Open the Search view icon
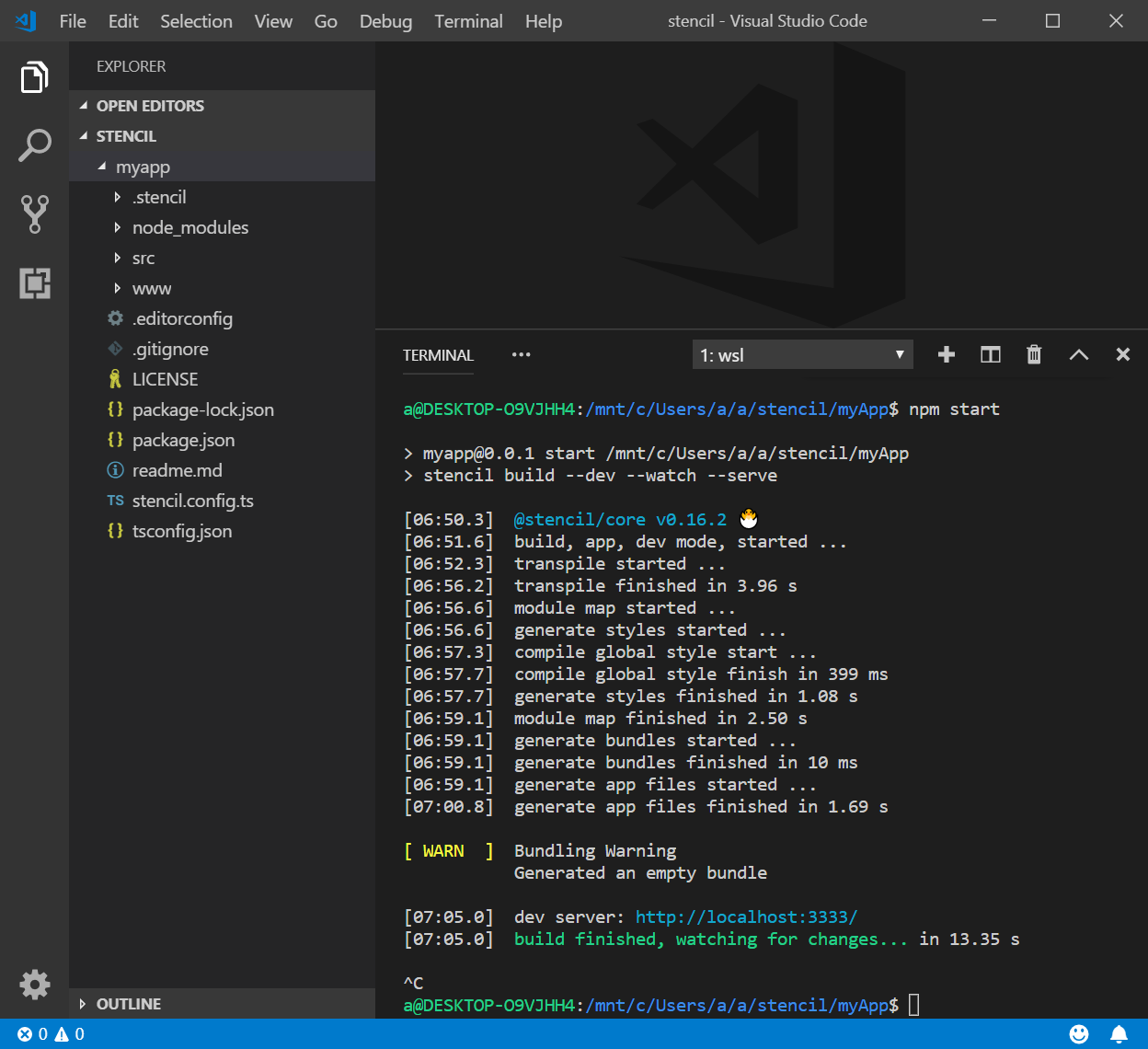The image size is (1148, 1049). [x=34, y=145]
